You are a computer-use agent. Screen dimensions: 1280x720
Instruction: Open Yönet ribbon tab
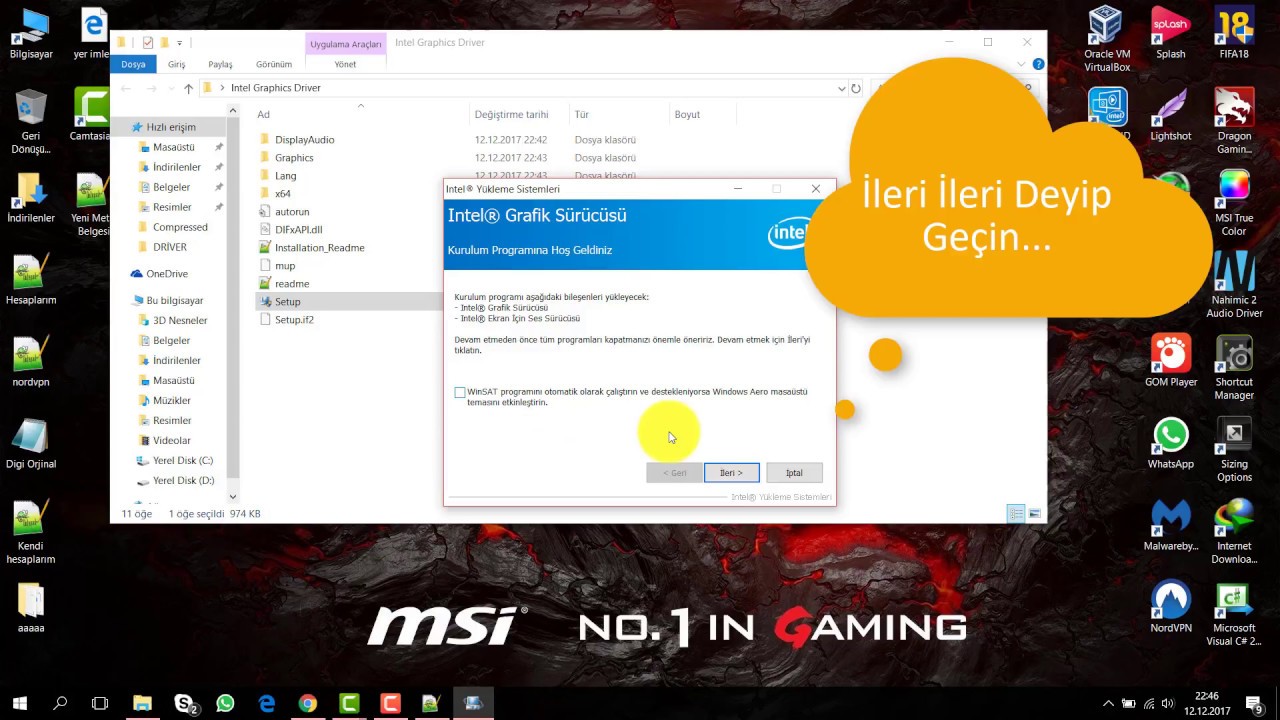(345, 64)
